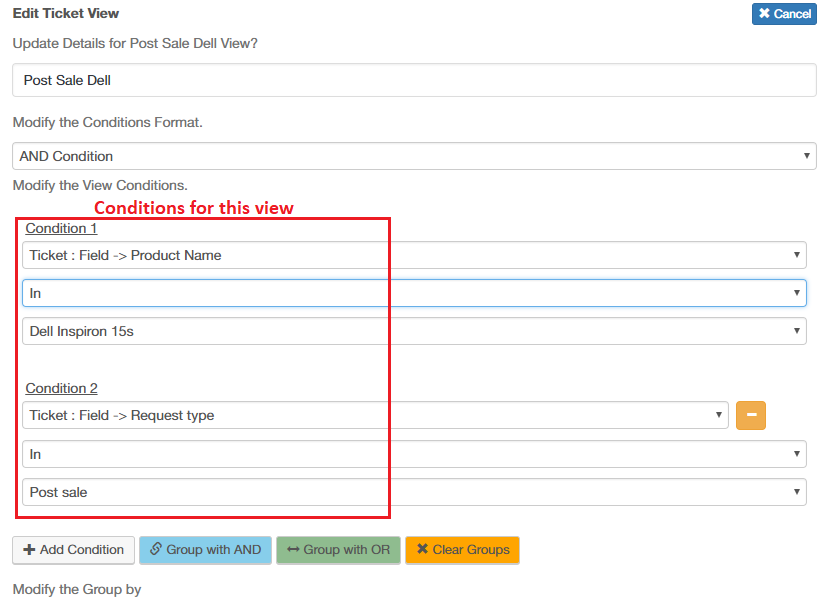
Task: Click the Edit Ticket View title
Action: pyautogui.click(x=66, y=13)
